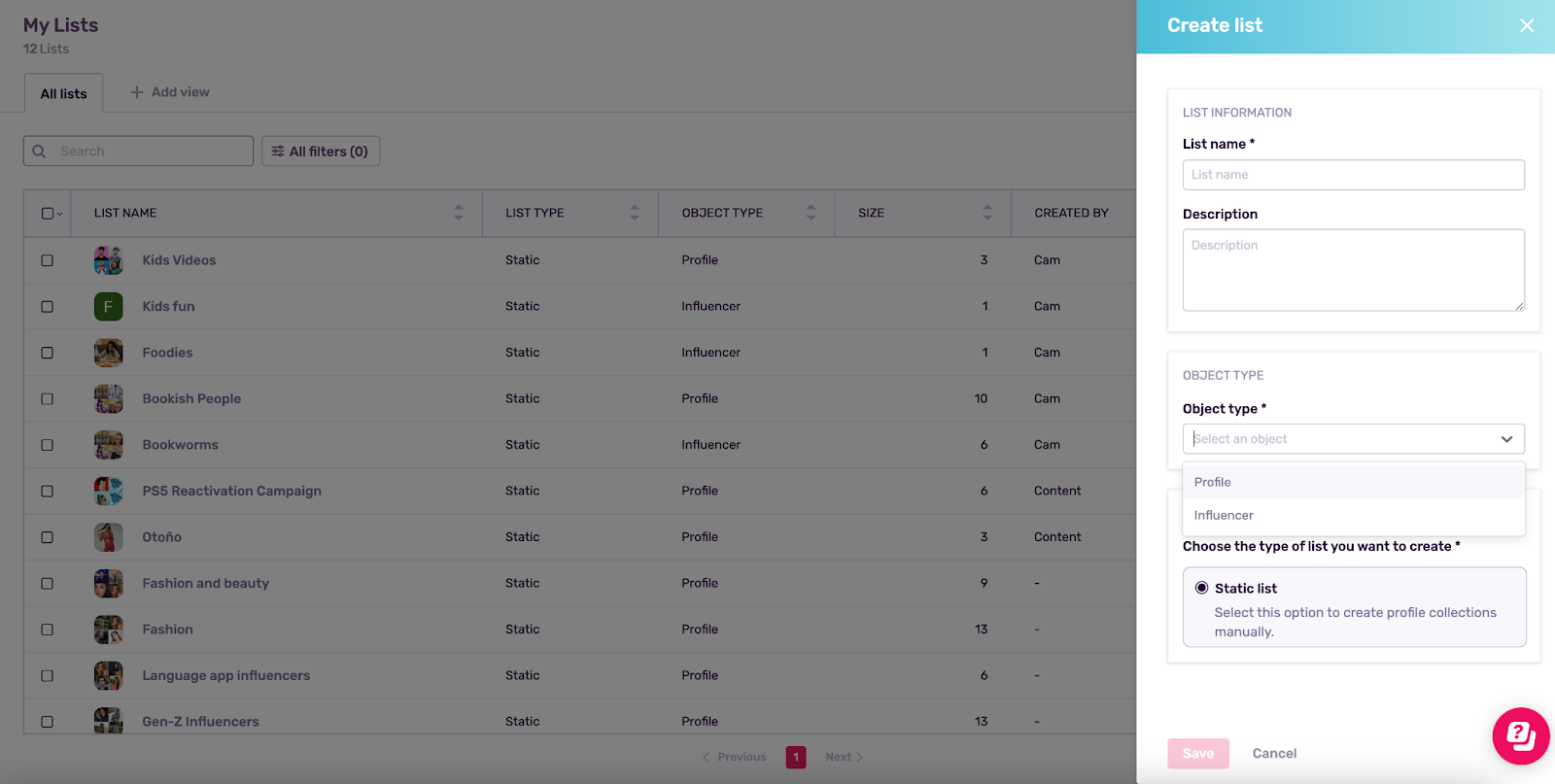This screenshot has width=1555, height=784.
Task: Open the Kids fun green F avatar
Action: point(108,307)
